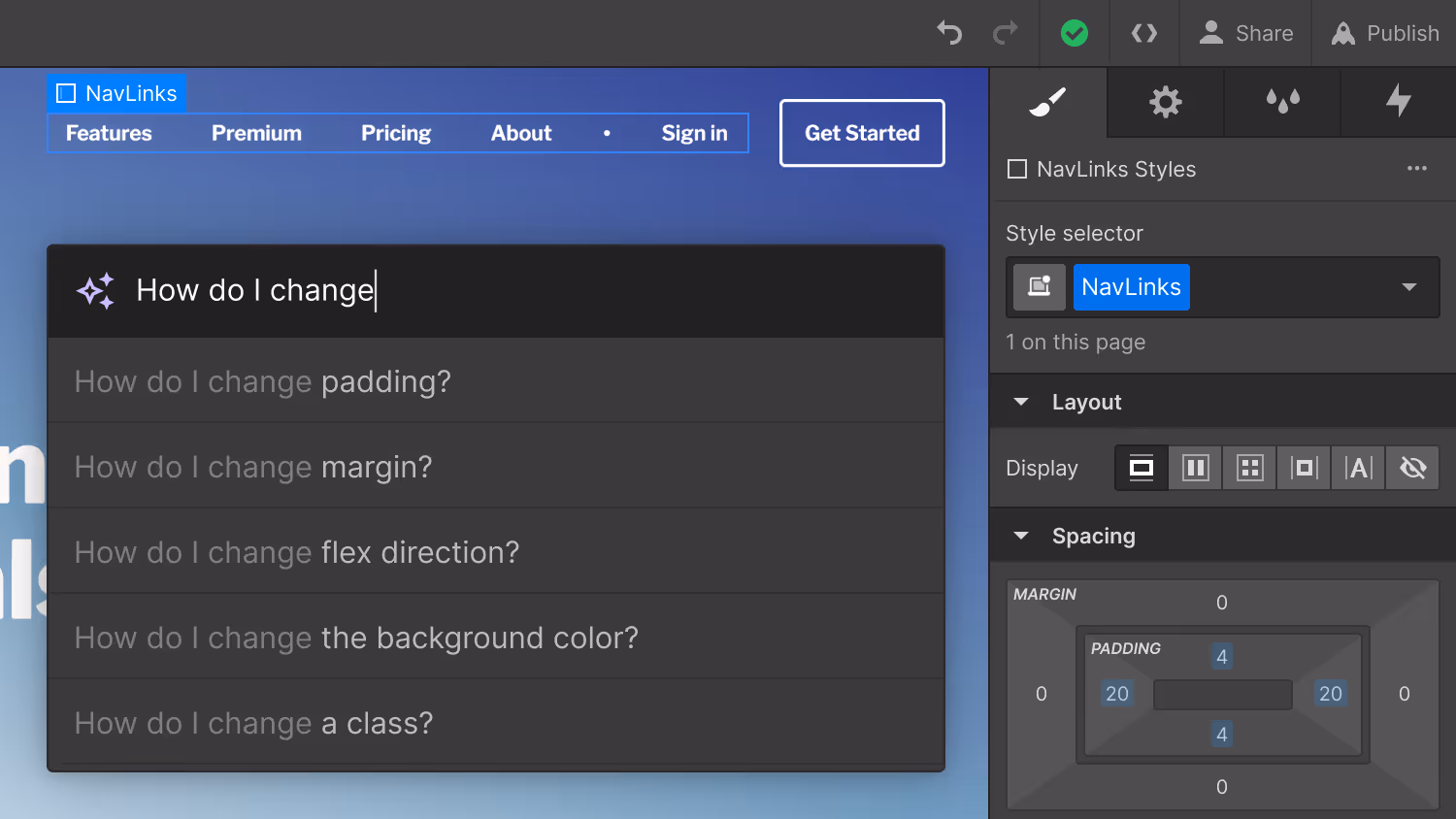
Task: Select the NavLinks class chip
Action: point(1131,287)
